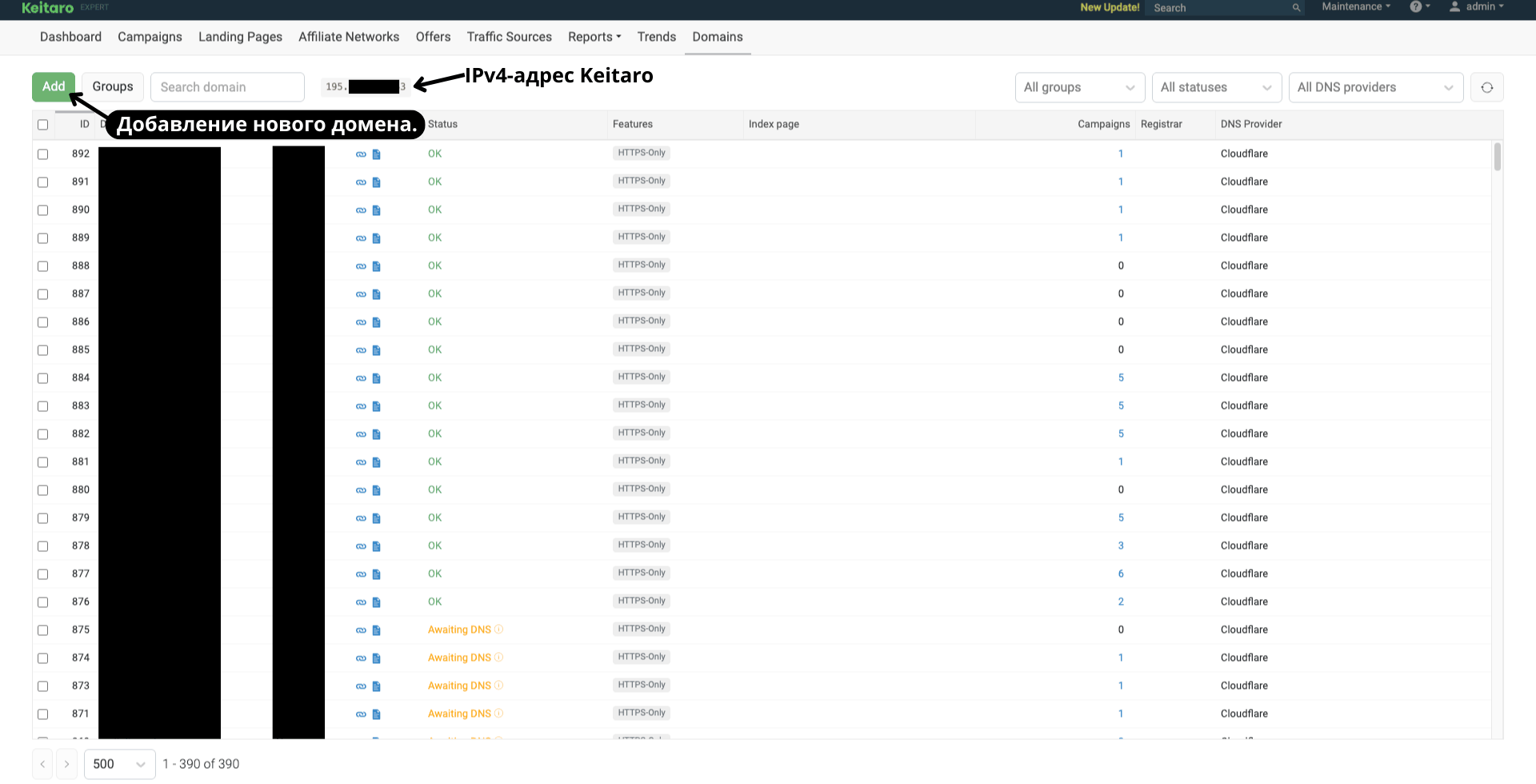The image size is (1536, 784).
Task: Tick the checkbox for domain 877
Action: [43, 574]
